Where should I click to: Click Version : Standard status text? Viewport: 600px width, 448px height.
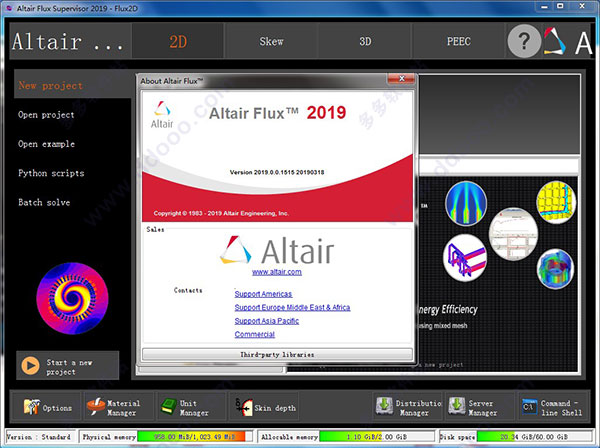coord(39,437)
